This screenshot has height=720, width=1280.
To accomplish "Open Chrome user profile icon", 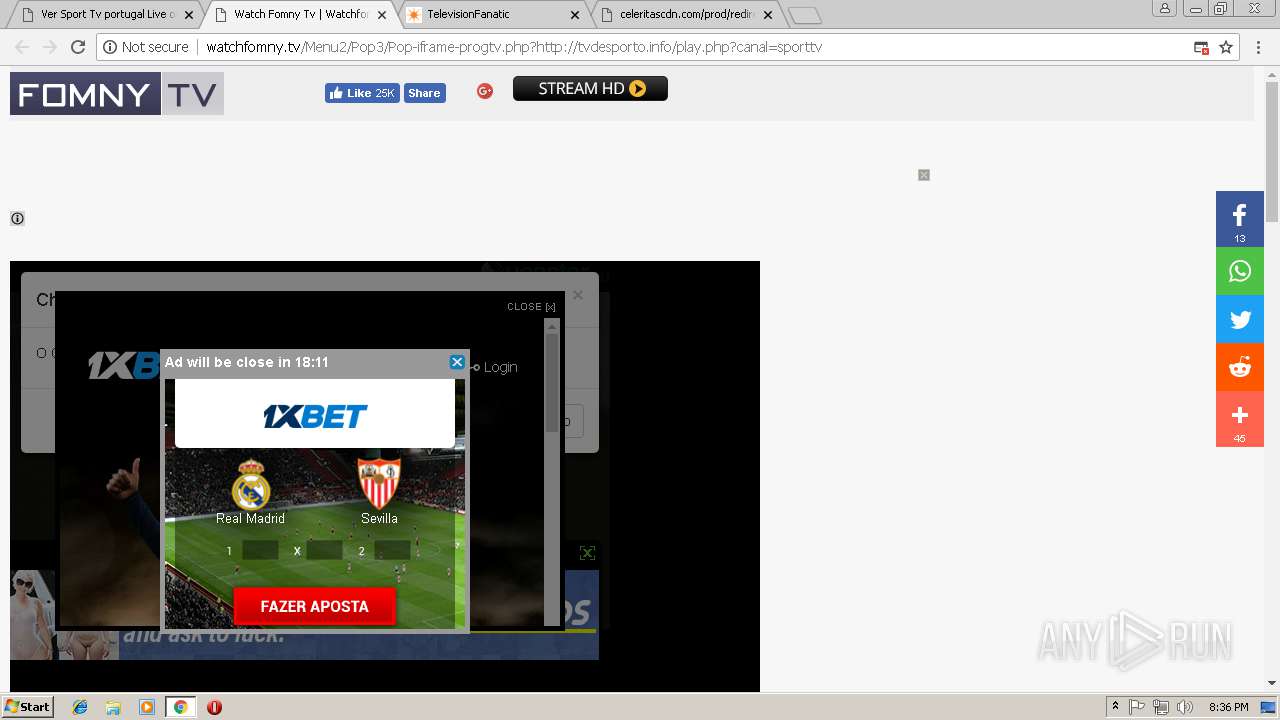I will click(x=1165, y=8).
